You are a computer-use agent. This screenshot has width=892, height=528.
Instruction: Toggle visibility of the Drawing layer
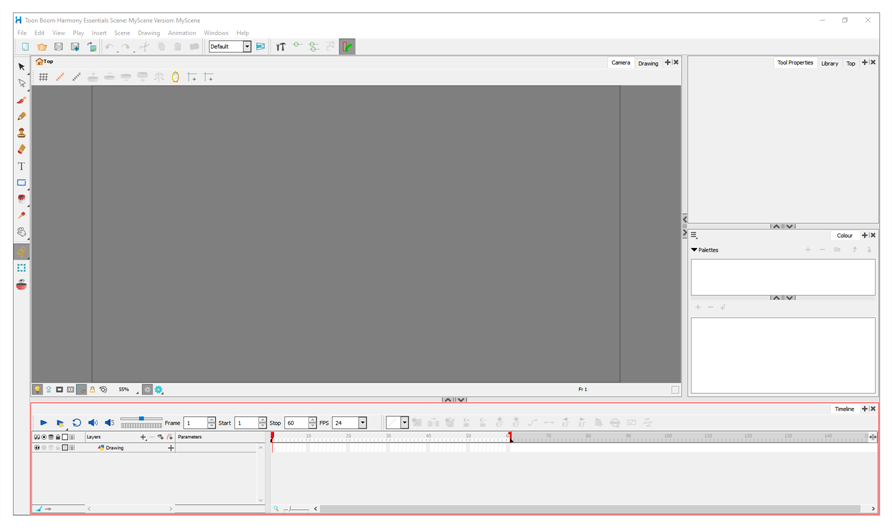[x=37, y=448]
